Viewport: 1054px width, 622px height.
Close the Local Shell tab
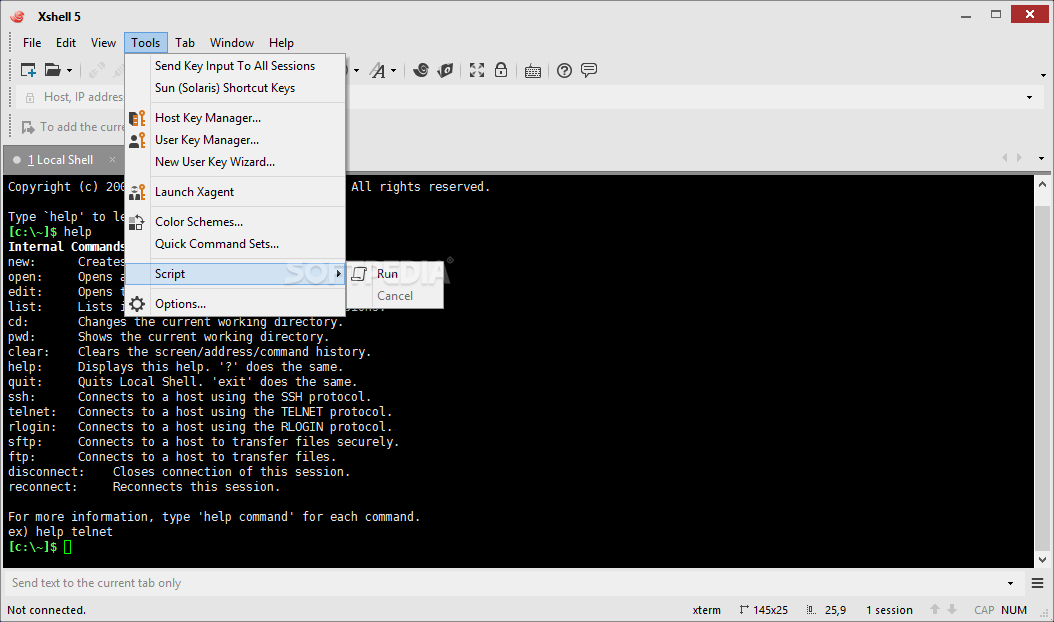pos(112,159)
